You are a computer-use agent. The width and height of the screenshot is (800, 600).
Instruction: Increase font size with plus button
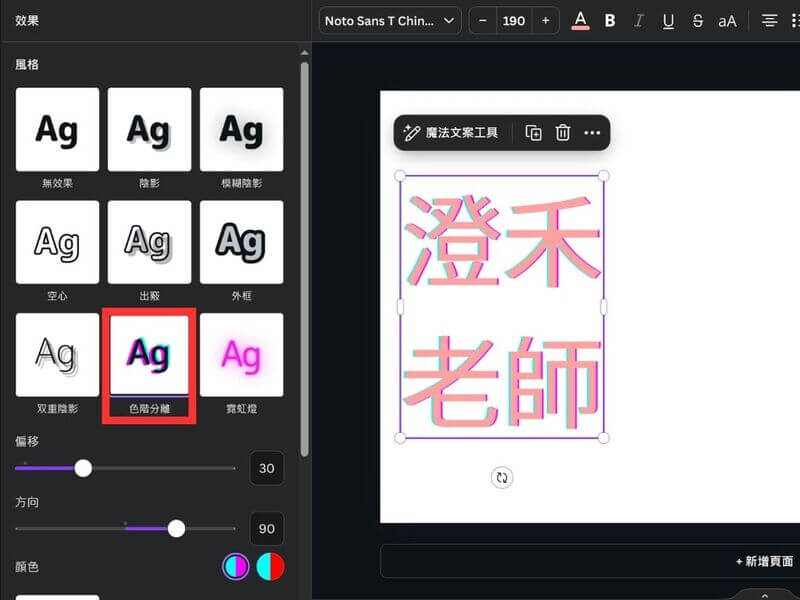[x=545, y=21]
